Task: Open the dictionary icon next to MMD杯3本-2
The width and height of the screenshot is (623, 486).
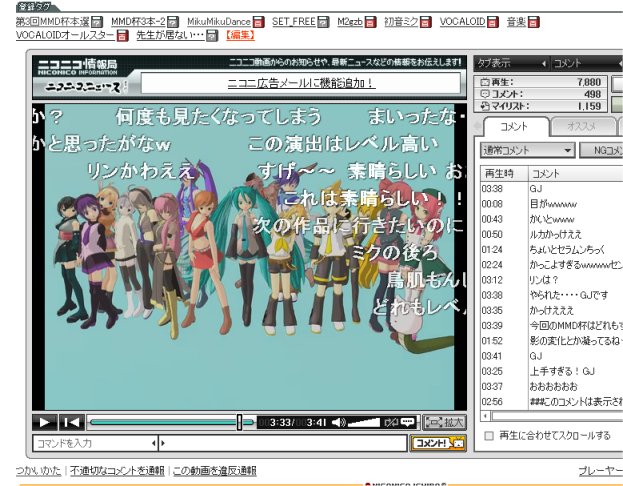Action: 172,22
